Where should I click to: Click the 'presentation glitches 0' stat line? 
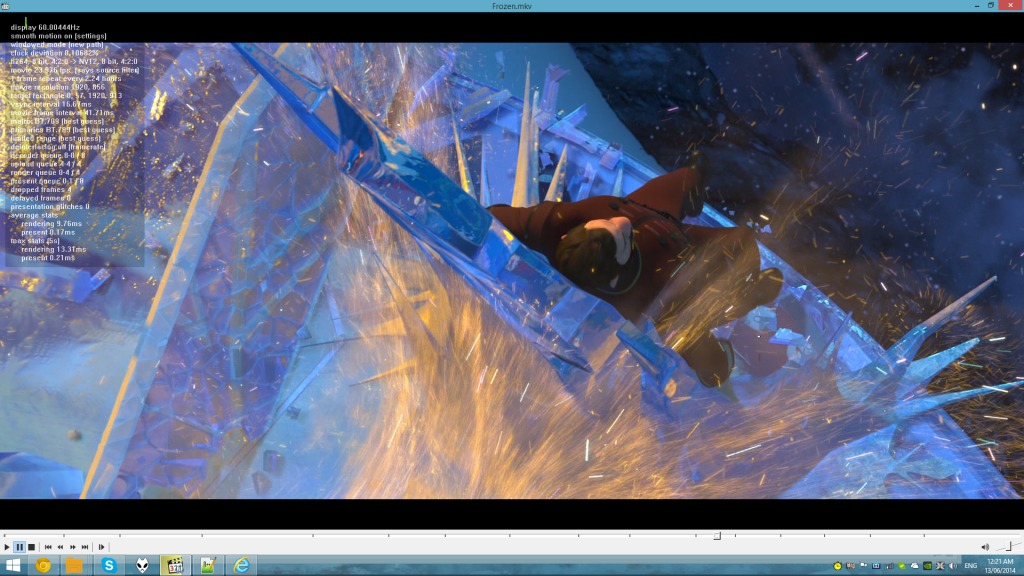pos(50,206)
